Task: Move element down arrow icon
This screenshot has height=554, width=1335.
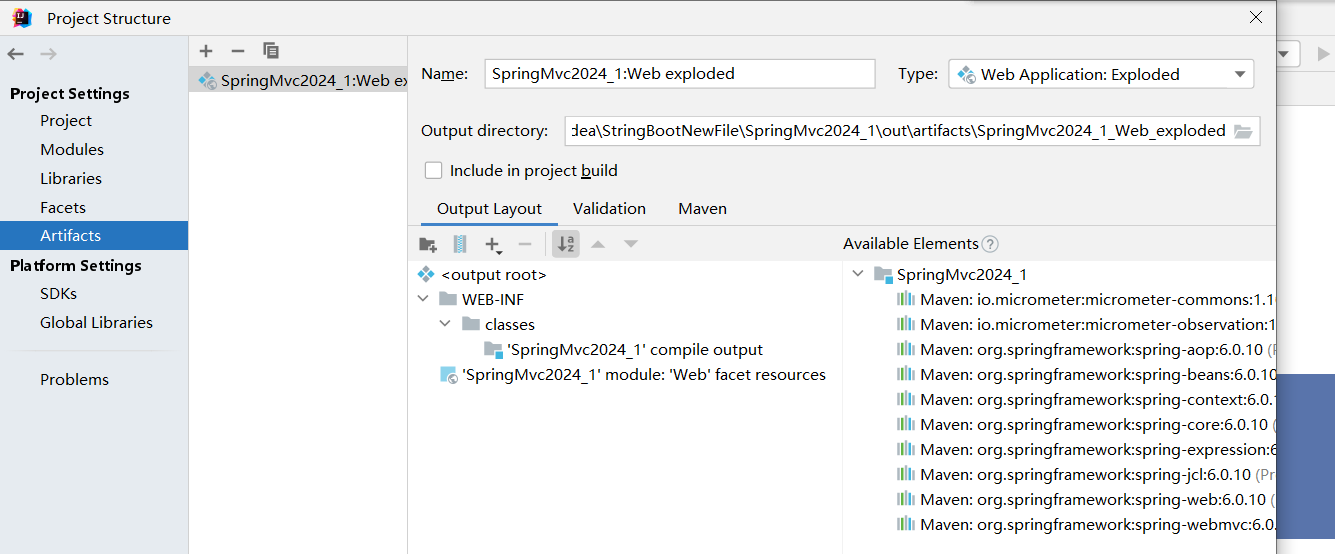Action: click(x=630, y=244)
